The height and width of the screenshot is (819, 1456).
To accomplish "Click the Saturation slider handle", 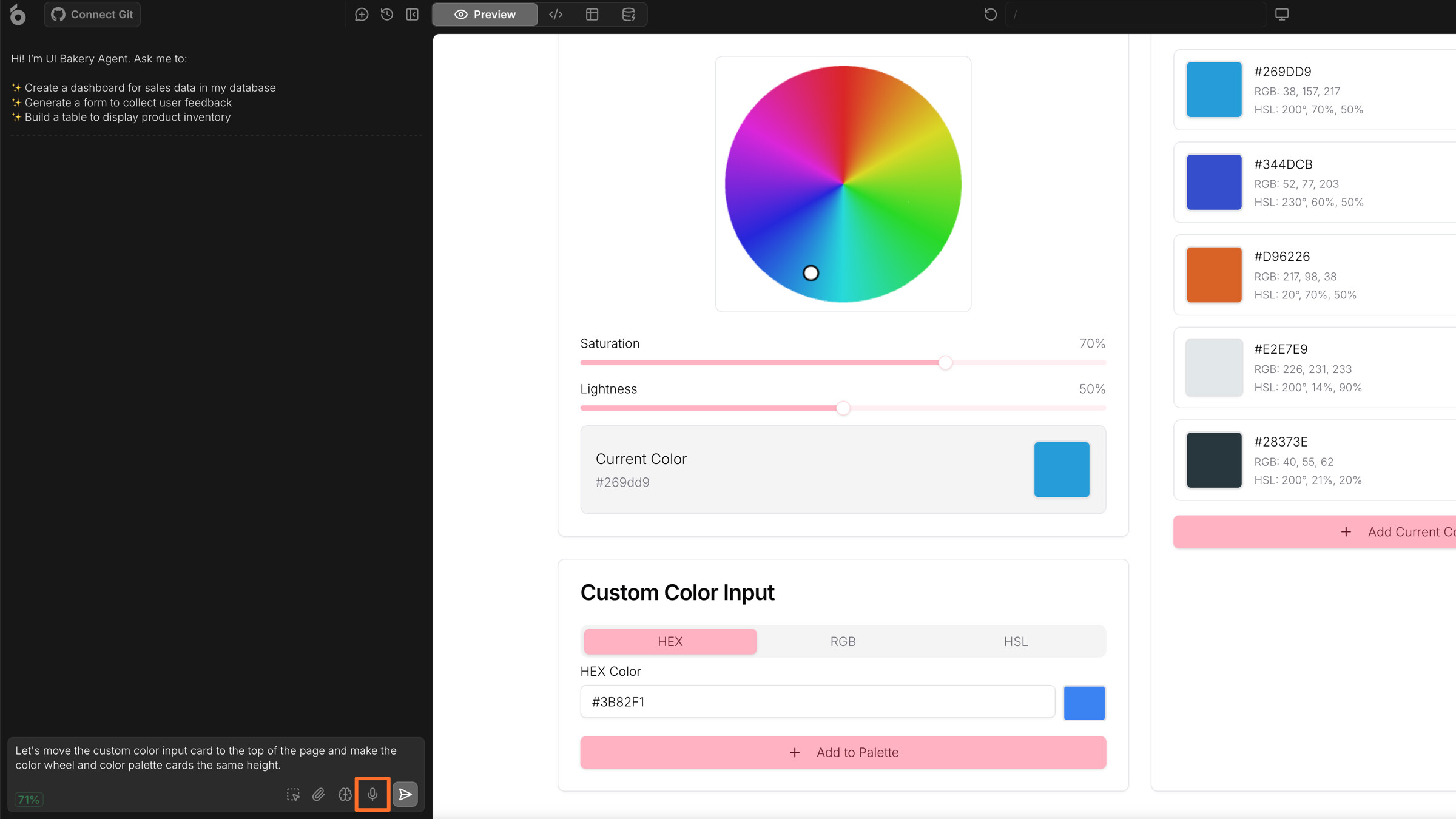I will coord(945,363).
